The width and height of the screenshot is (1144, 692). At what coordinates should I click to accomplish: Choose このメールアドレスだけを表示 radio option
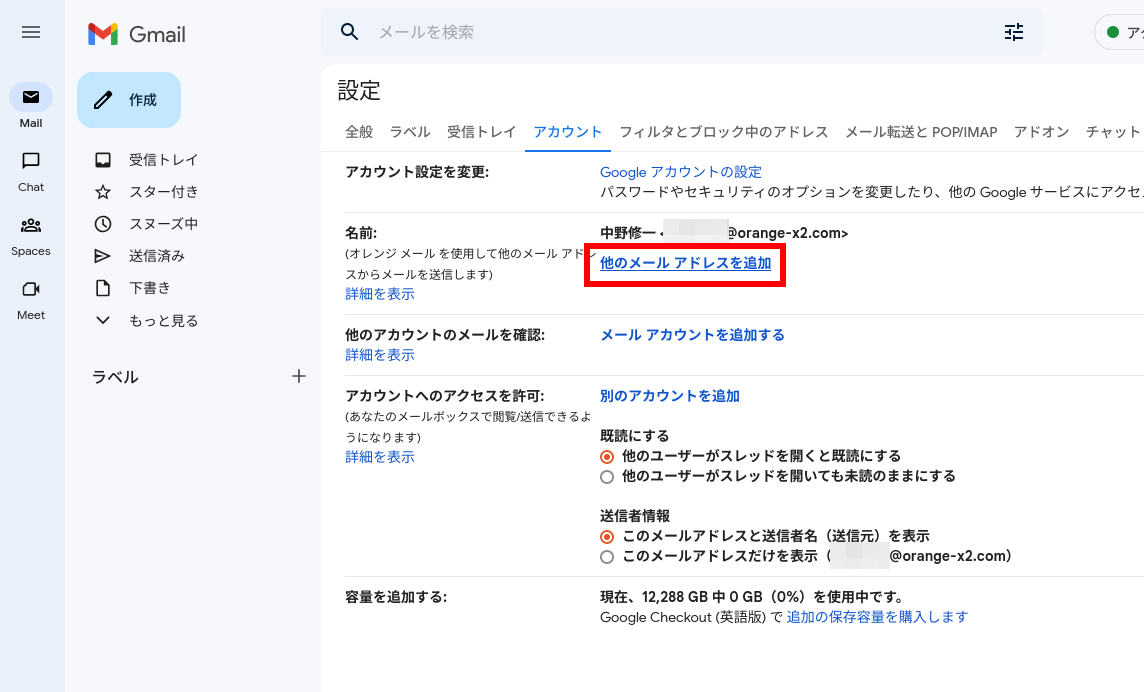tap(607, 556)
